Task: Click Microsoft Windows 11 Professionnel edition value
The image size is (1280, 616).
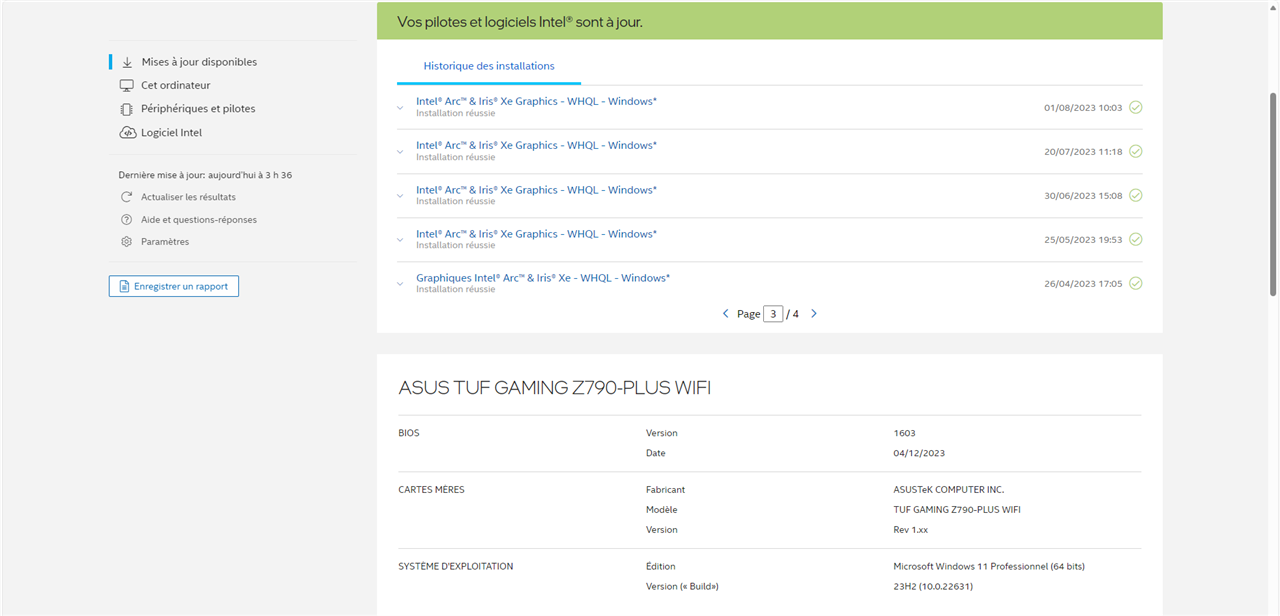Action: (x=989, y=566)
